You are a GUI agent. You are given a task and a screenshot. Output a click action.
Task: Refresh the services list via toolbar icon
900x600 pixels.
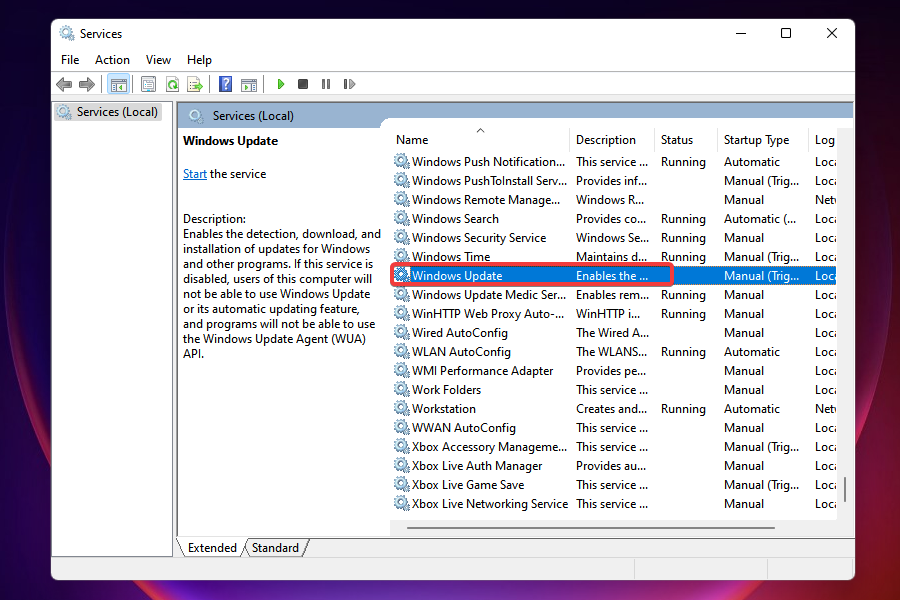click(x=172, y=84)
